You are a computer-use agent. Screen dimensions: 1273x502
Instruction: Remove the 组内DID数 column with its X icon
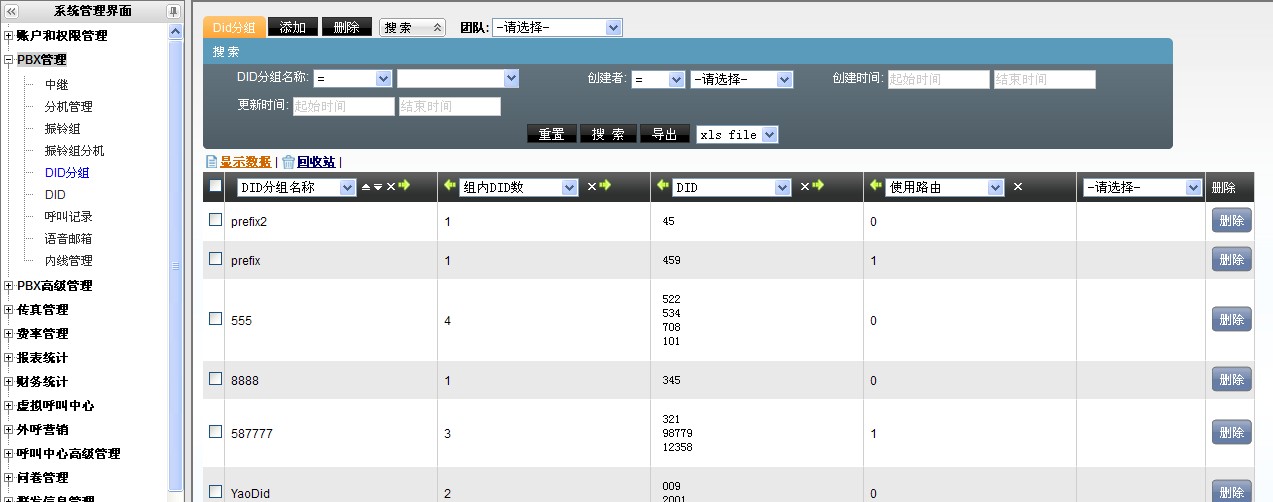click(591, 187)
